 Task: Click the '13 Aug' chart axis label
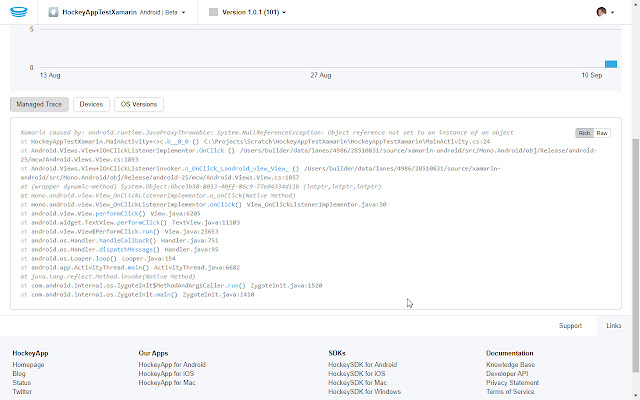[50, 75]
